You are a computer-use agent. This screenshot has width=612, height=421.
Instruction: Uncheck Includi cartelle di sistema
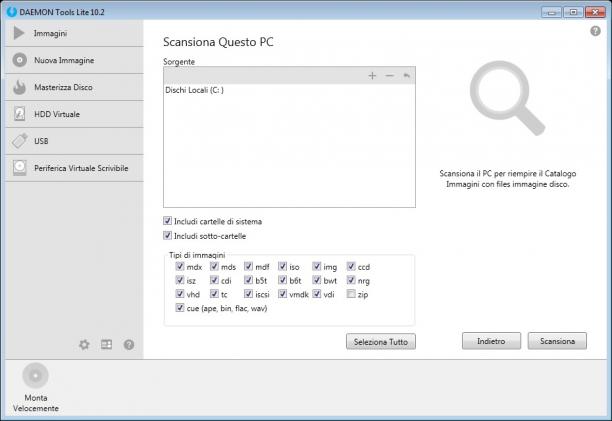(167, 221)
